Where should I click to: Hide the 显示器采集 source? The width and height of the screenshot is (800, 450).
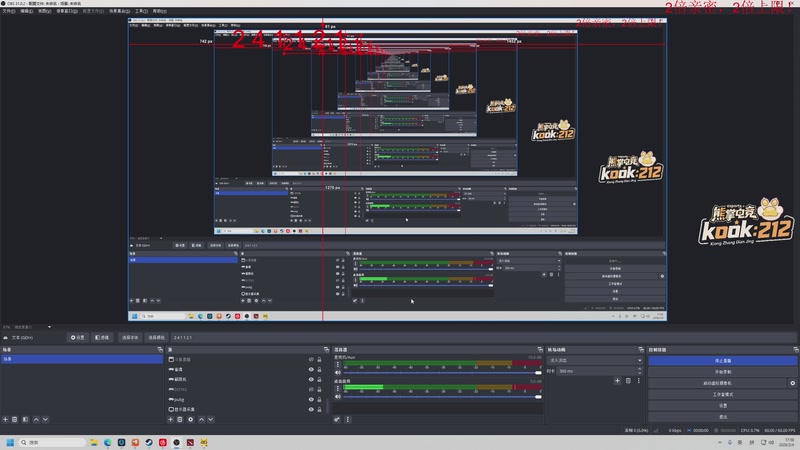[x=311, y=409]
